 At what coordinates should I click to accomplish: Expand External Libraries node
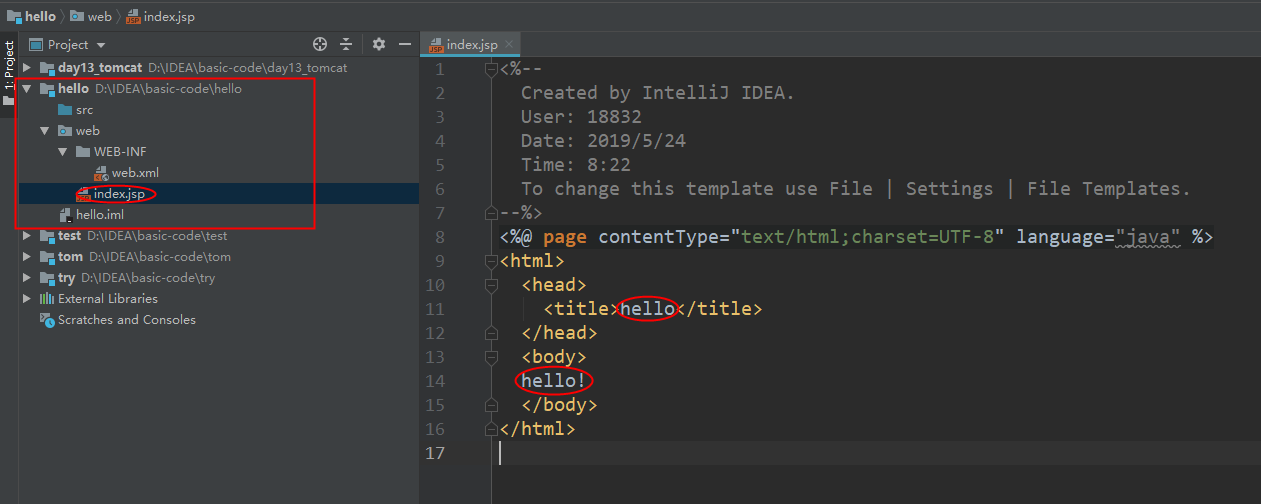[x=27, y=299]
